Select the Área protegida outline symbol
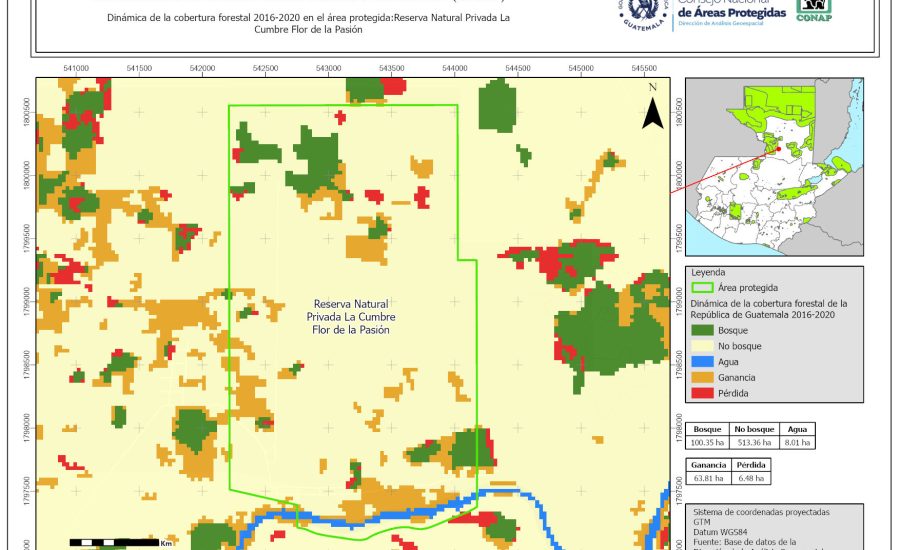This screenshot has height=550, width=900. (704, 287)
